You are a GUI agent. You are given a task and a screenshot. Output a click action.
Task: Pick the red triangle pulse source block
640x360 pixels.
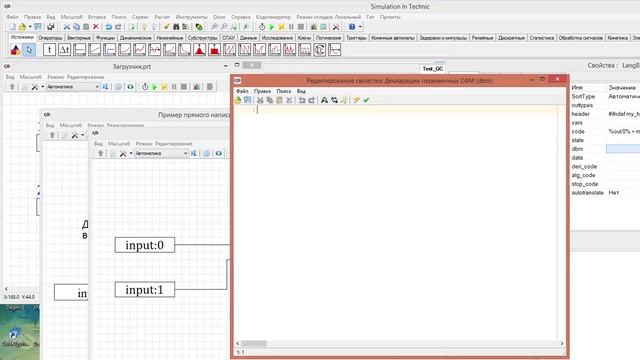pyautogui.click(x=200, y=50)
